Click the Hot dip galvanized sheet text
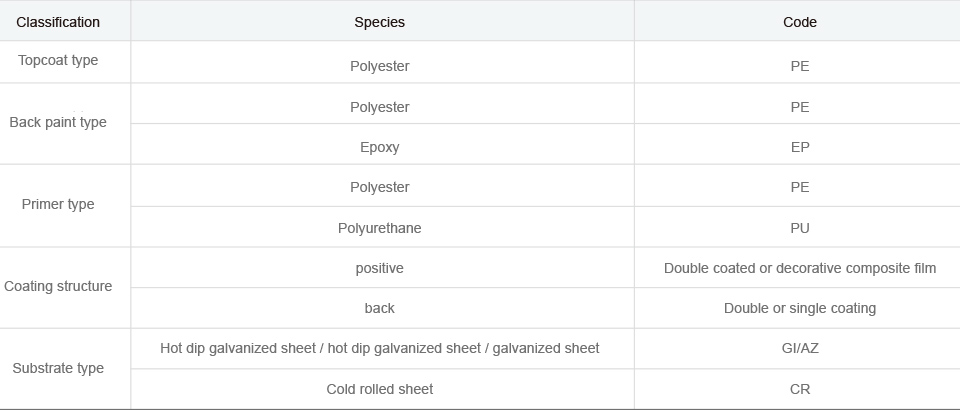960x410 pixels. tap(380, 348)
